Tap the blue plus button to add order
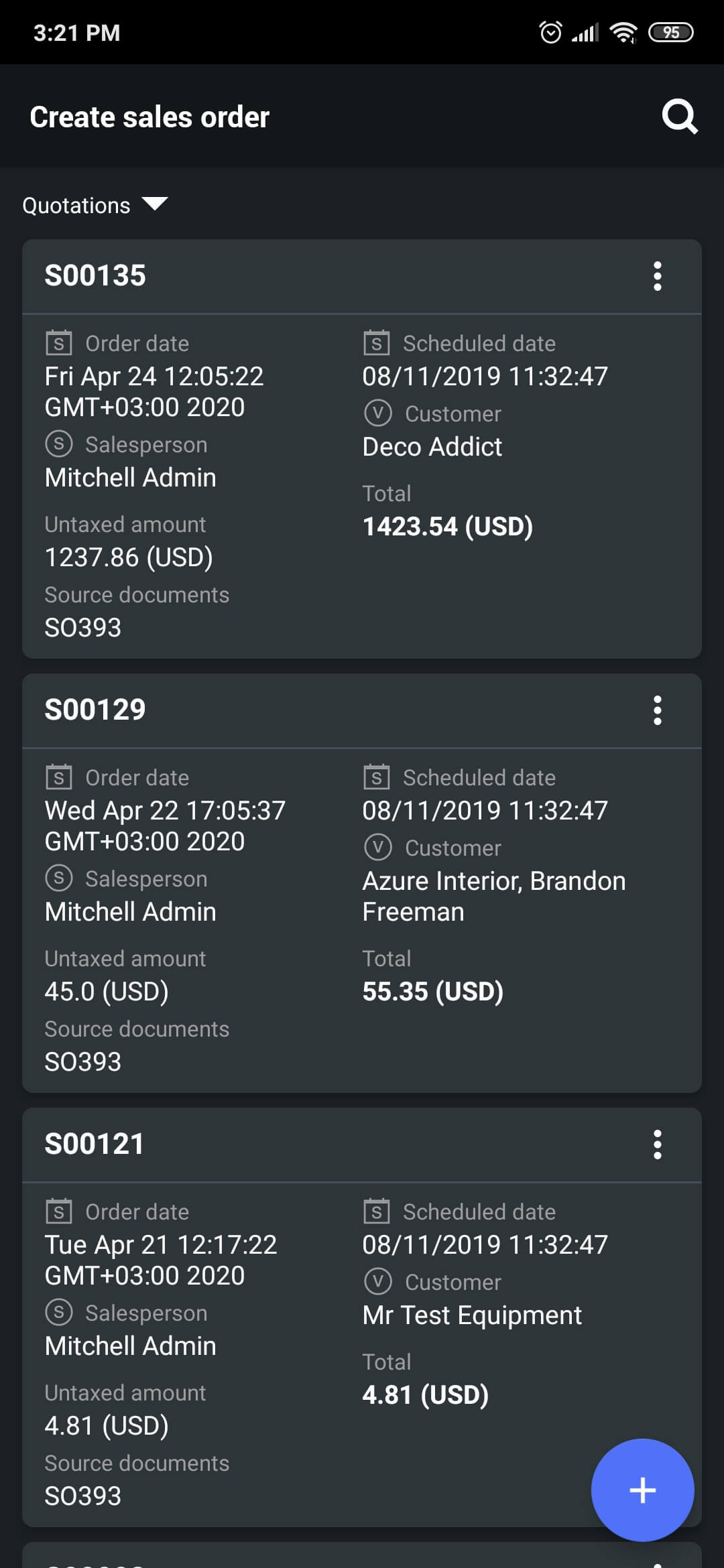The width and height of the screenshot is (724, 1568). (x=642, y=1490)
